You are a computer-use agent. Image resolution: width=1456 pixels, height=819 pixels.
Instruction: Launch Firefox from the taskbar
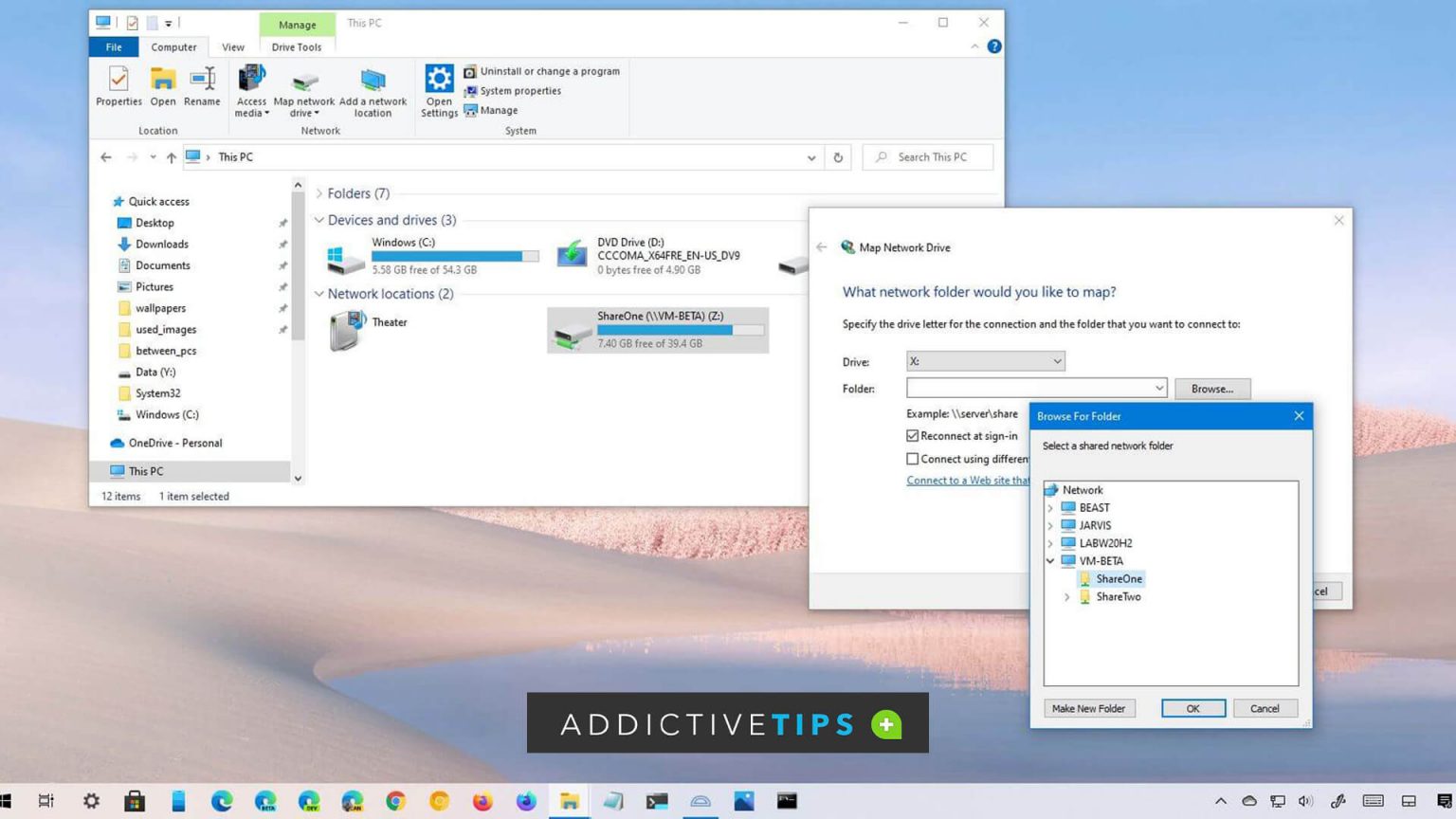point(482,801)
